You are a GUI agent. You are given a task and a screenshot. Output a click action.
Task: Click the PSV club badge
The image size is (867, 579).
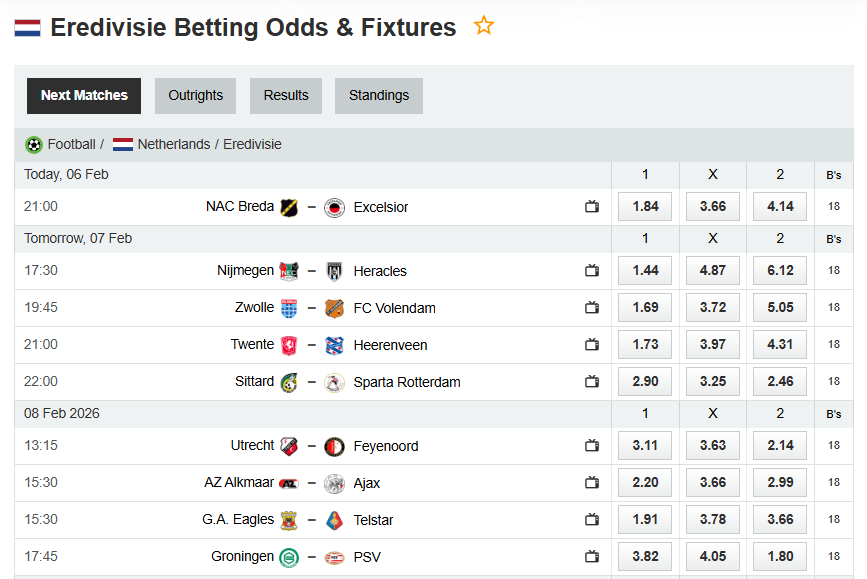334,558
